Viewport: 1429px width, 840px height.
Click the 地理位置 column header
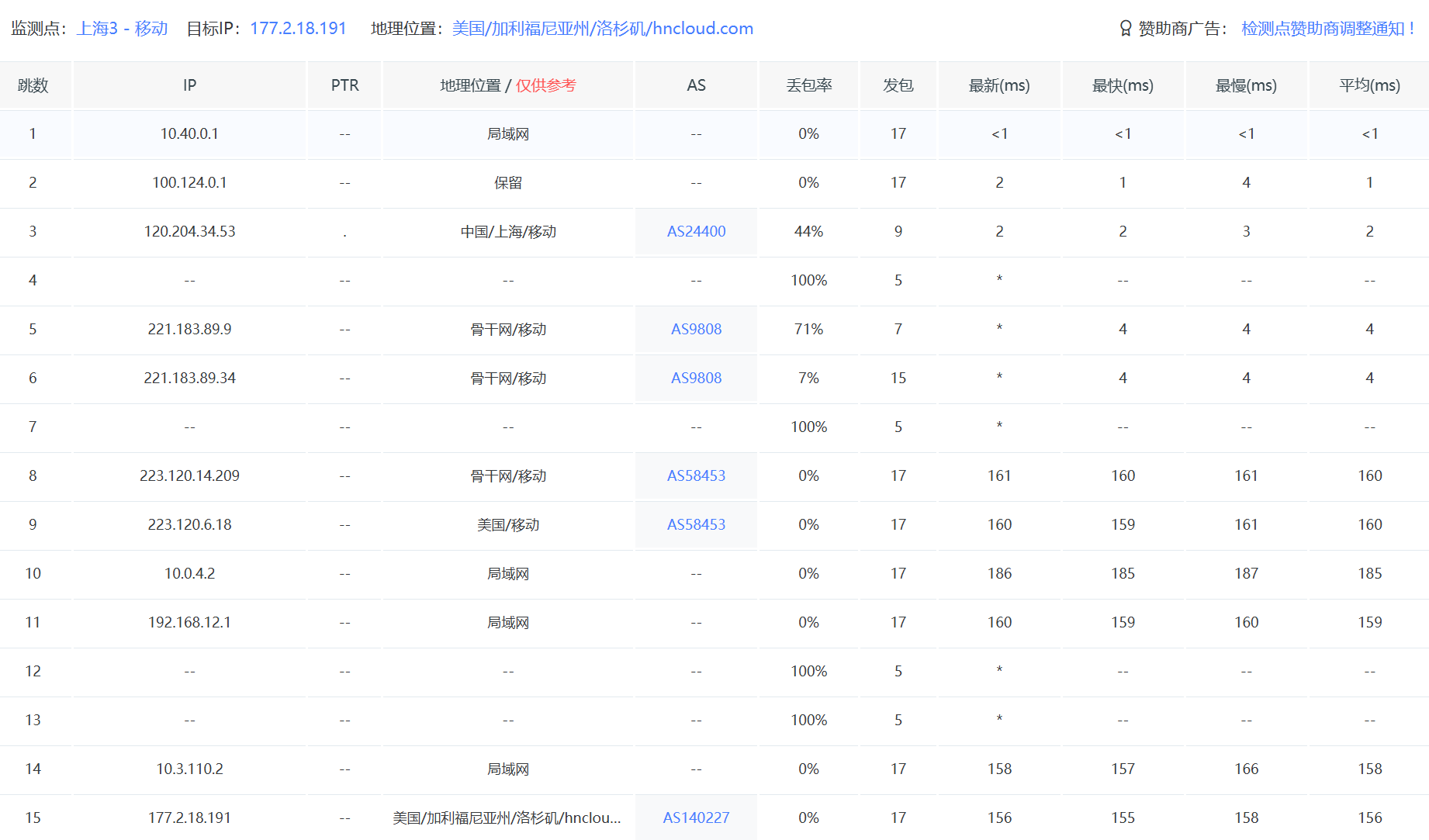pos(508,85)
